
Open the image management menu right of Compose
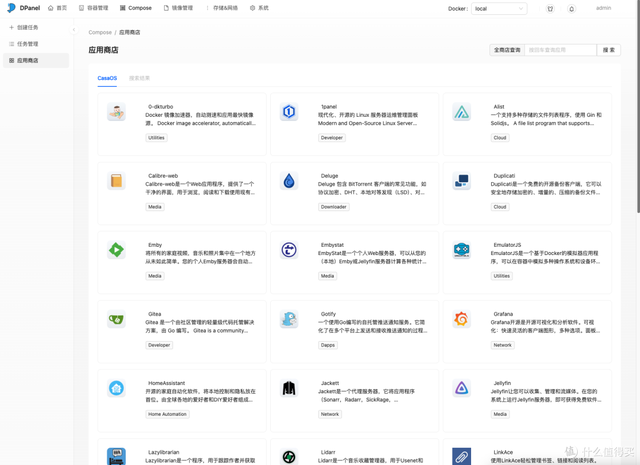click(x=178, y=8)
